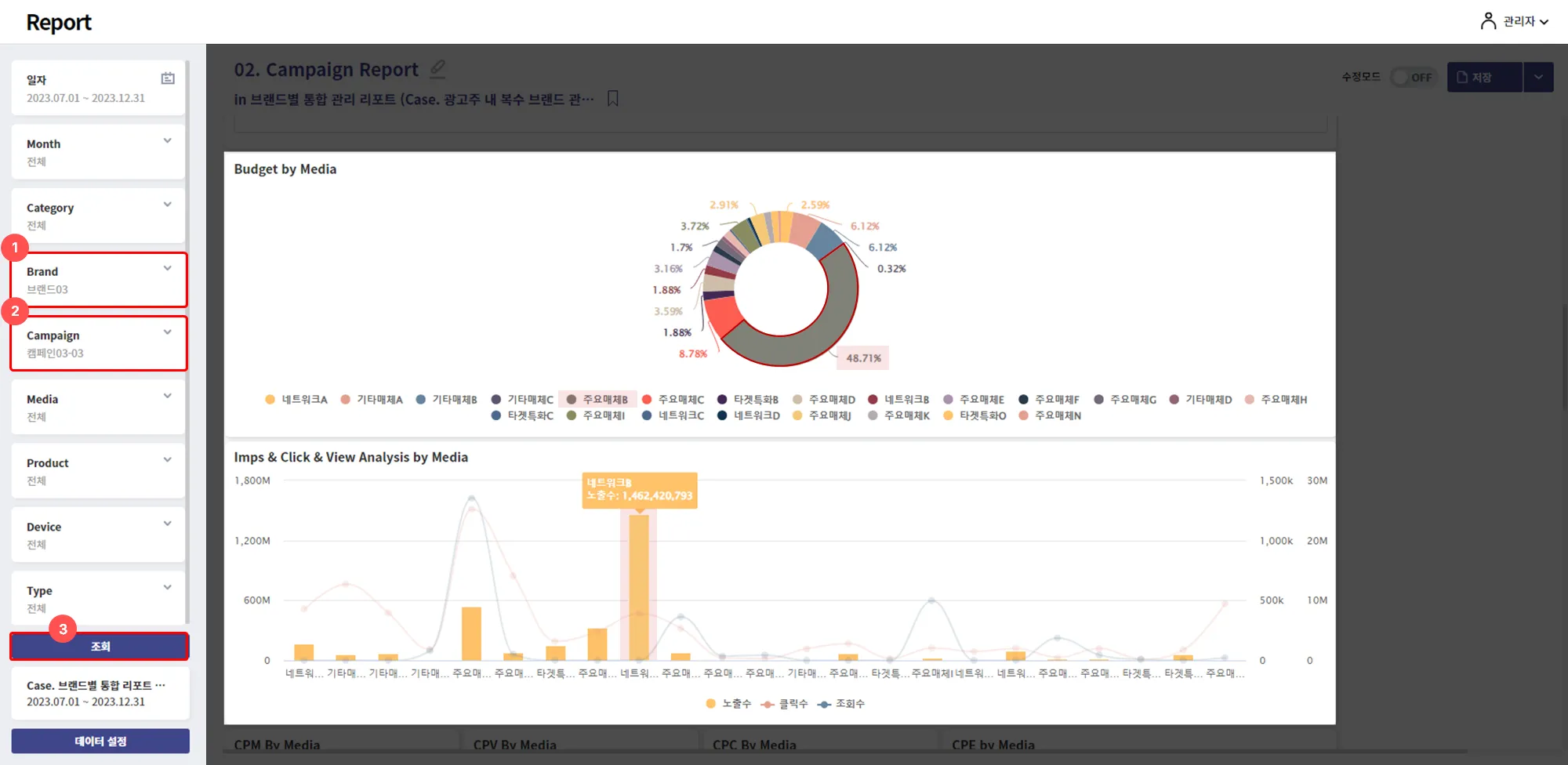Expand the Product filter dropdown
Image resolution: width=1568 pixels, height=765 pixels.
pyautogui.click(x=98, y=471)
